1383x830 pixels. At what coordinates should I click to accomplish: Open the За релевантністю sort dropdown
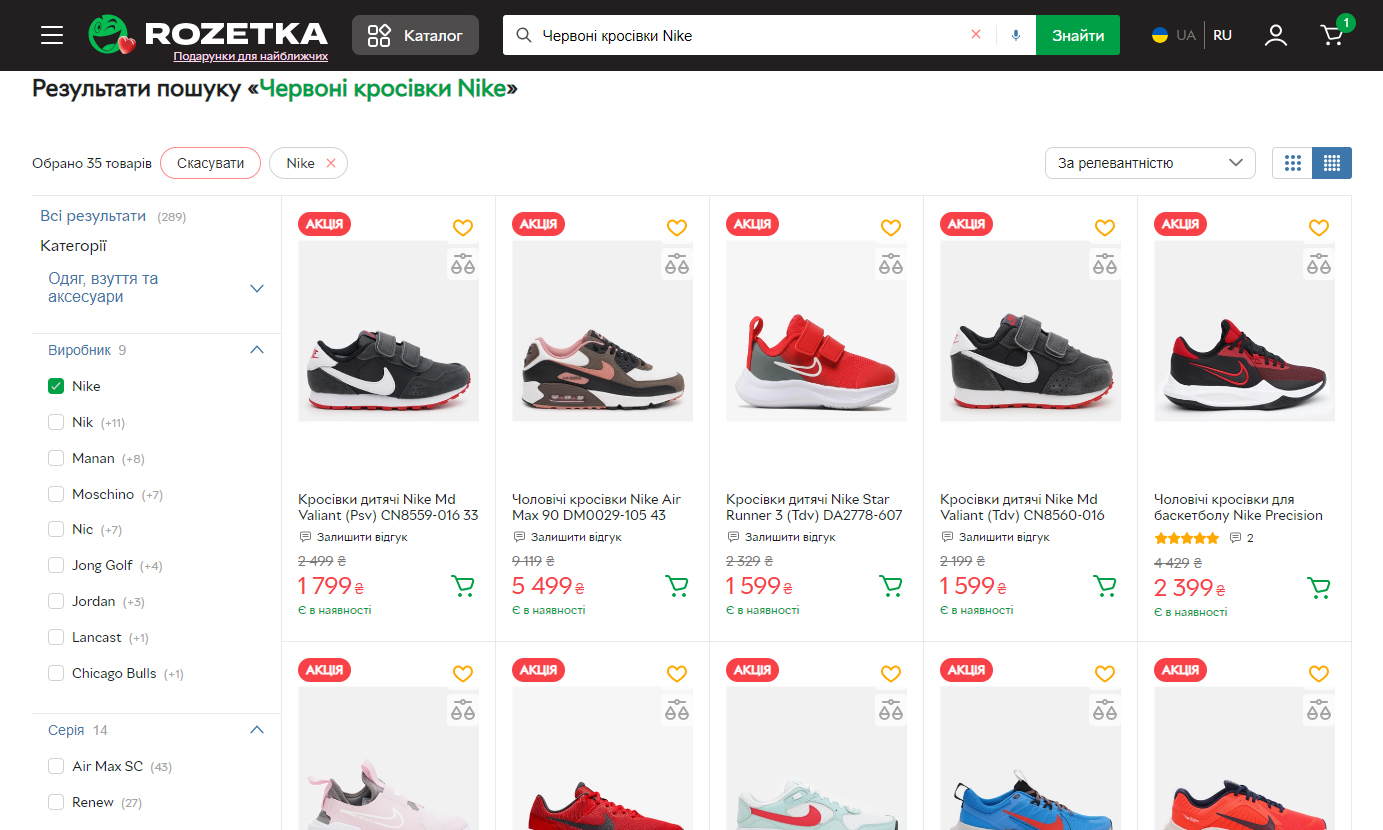tap(1150, 163)
